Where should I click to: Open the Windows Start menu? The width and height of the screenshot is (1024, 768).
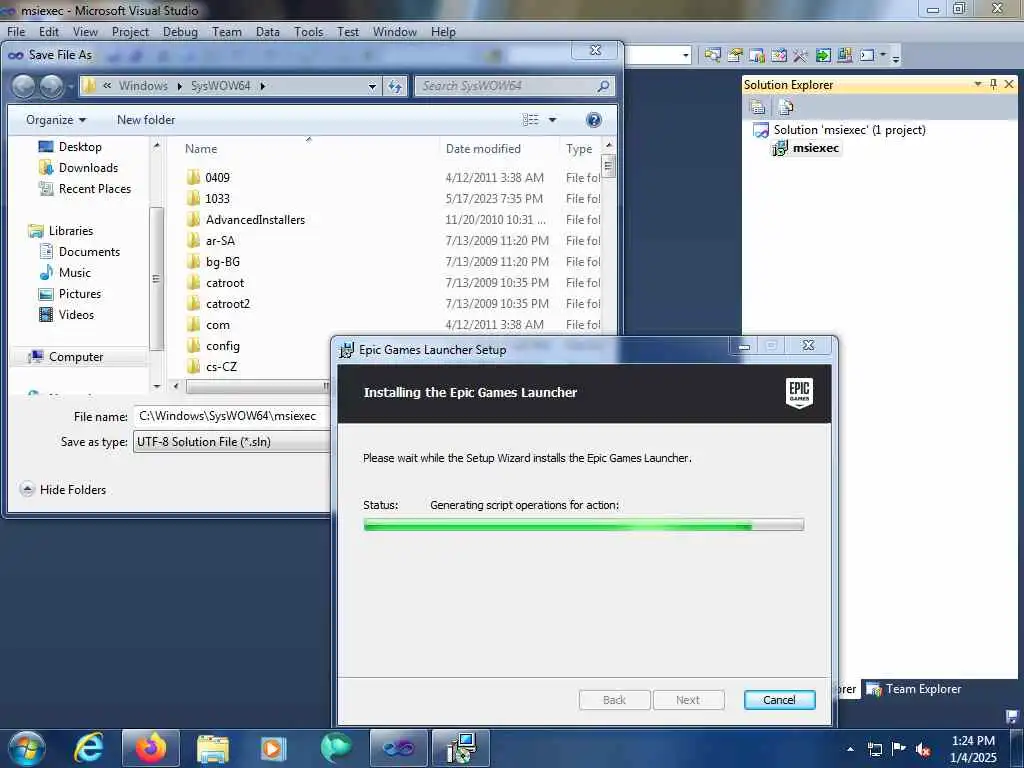point(27,748)
